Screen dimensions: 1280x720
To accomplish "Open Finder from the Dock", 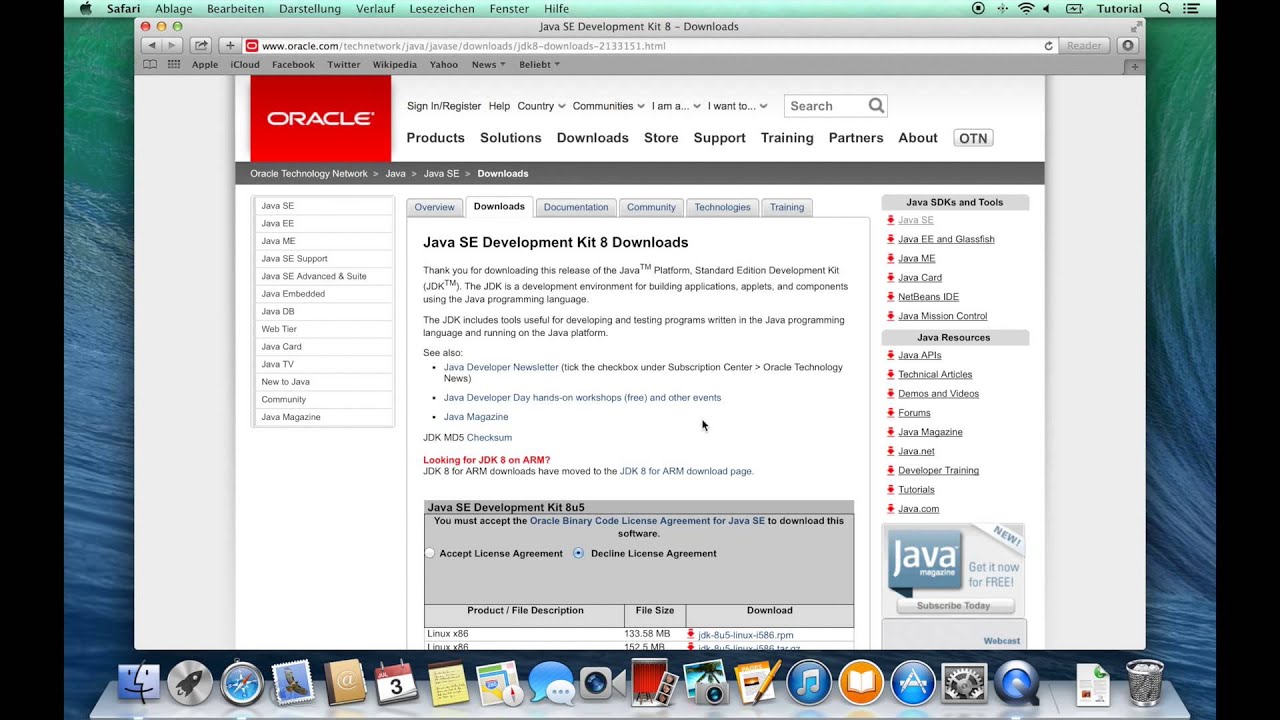I will click(139, 684).
